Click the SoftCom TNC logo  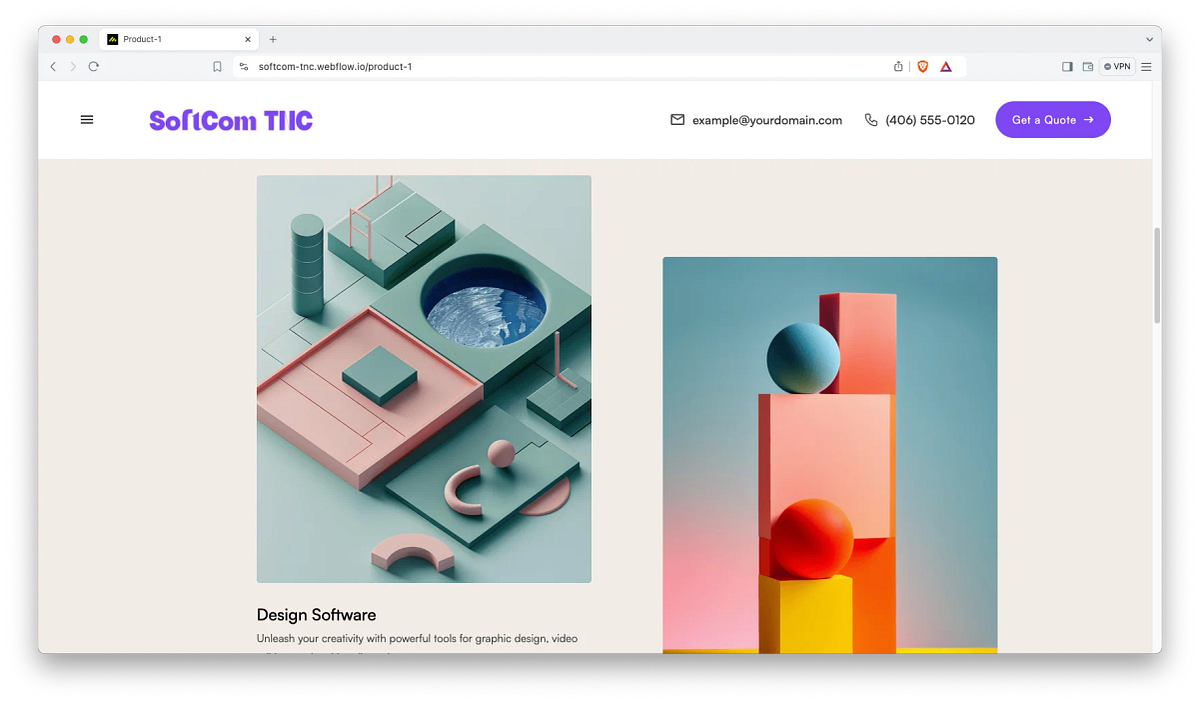231,121
